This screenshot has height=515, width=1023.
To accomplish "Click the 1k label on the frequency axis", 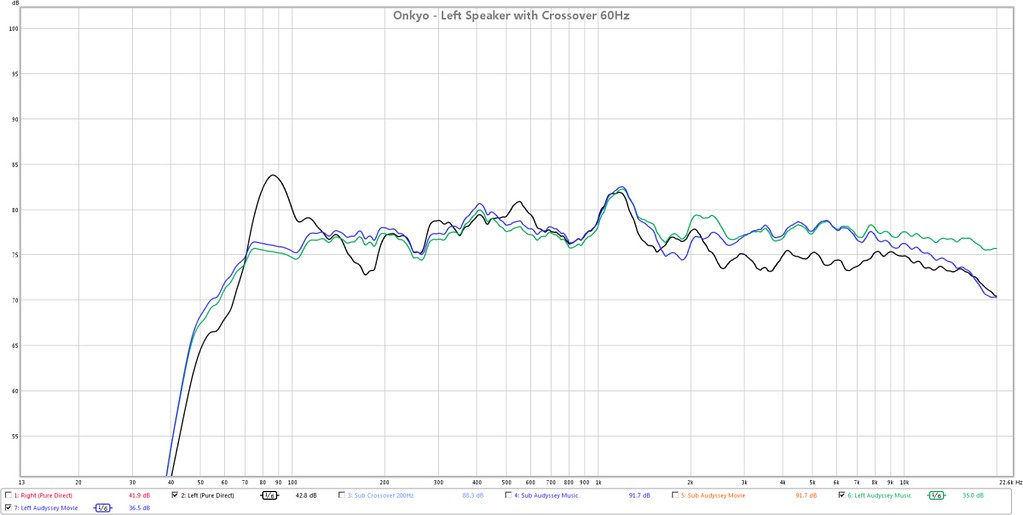I will pos(598,482).
